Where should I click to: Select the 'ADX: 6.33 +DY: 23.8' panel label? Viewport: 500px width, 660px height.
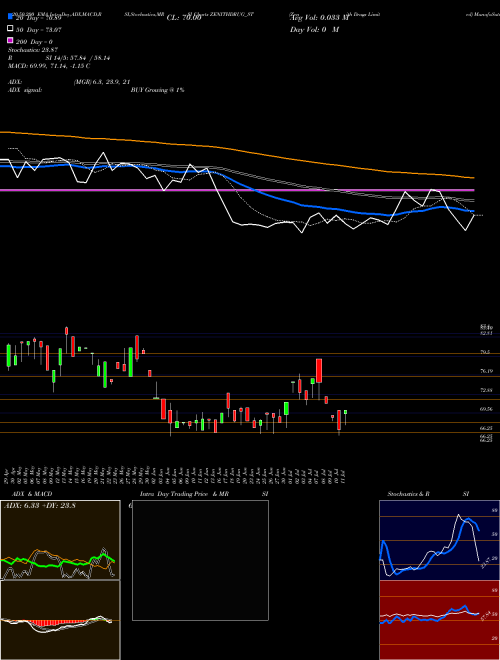[x=40, y=506]
